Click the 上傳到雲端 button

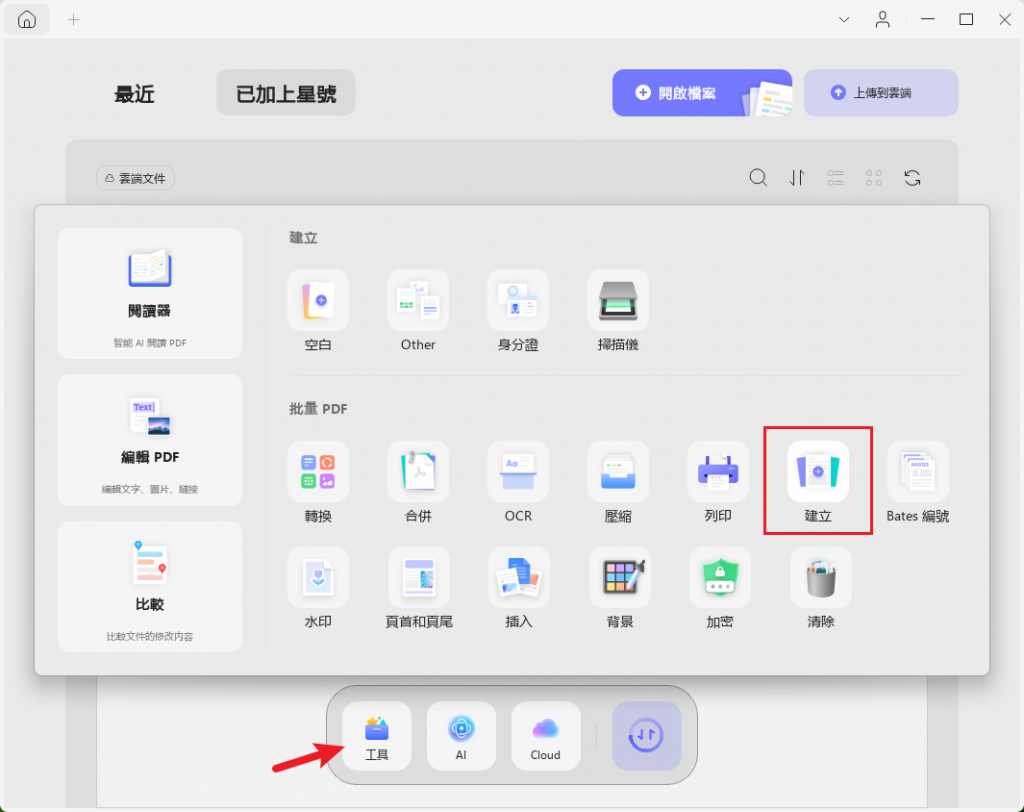tap(881, 93)
